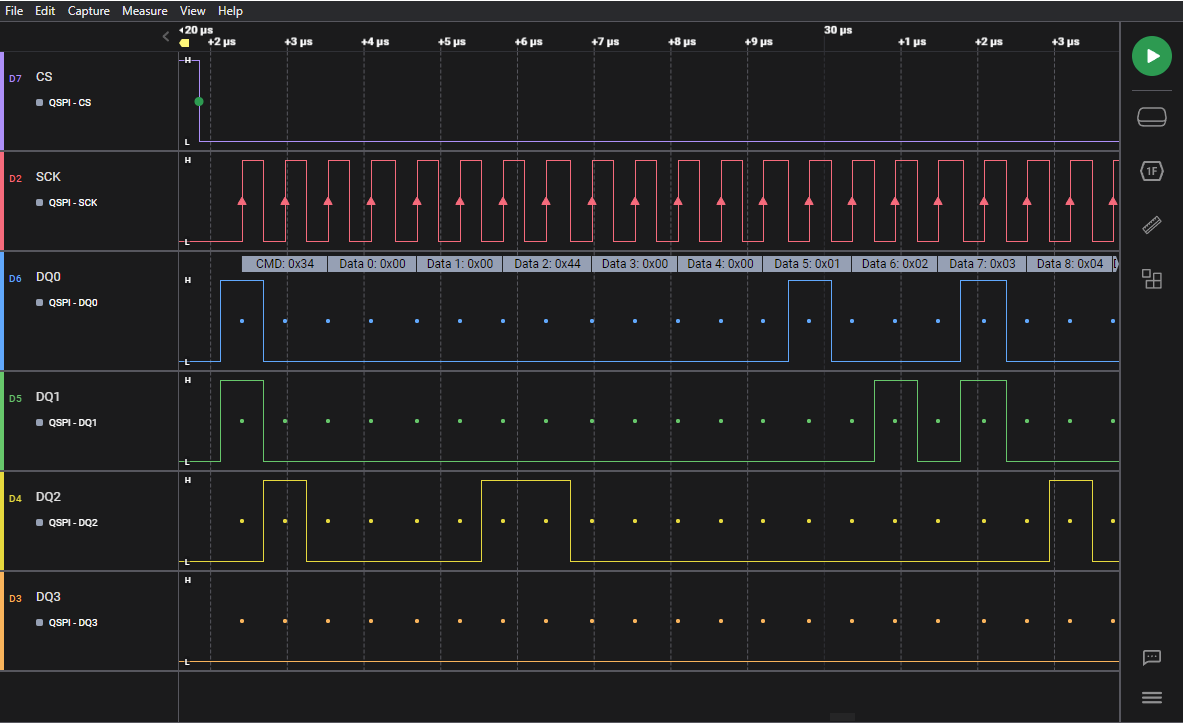
Task: Click the QSPI - CS analyzer indicator
Action: tap(69, 103)
